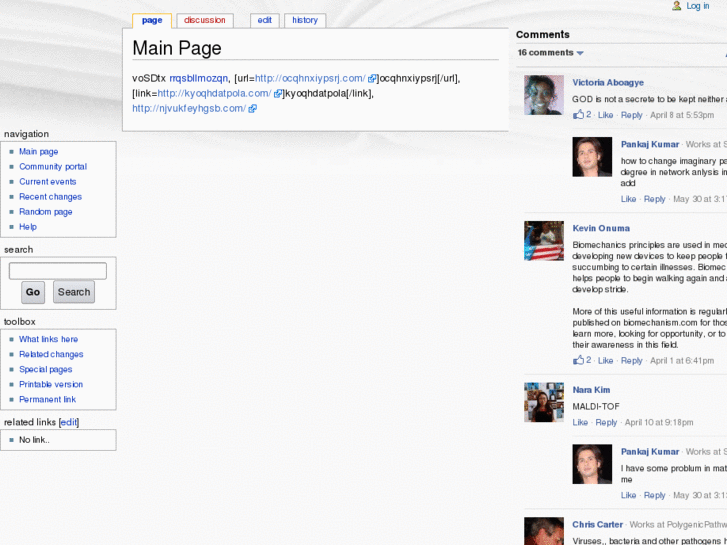Image resolution: width=727 pixels, height=545 pixels.
Task: Like Pankaj Kumar's 'problum' reply
Action: 628,495
